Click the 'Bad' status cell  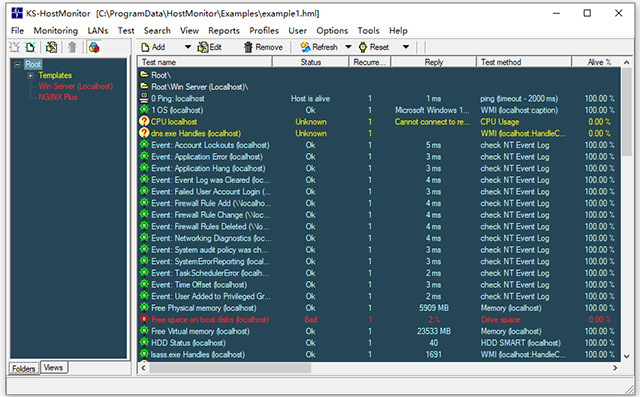click(x=311, y=319)
